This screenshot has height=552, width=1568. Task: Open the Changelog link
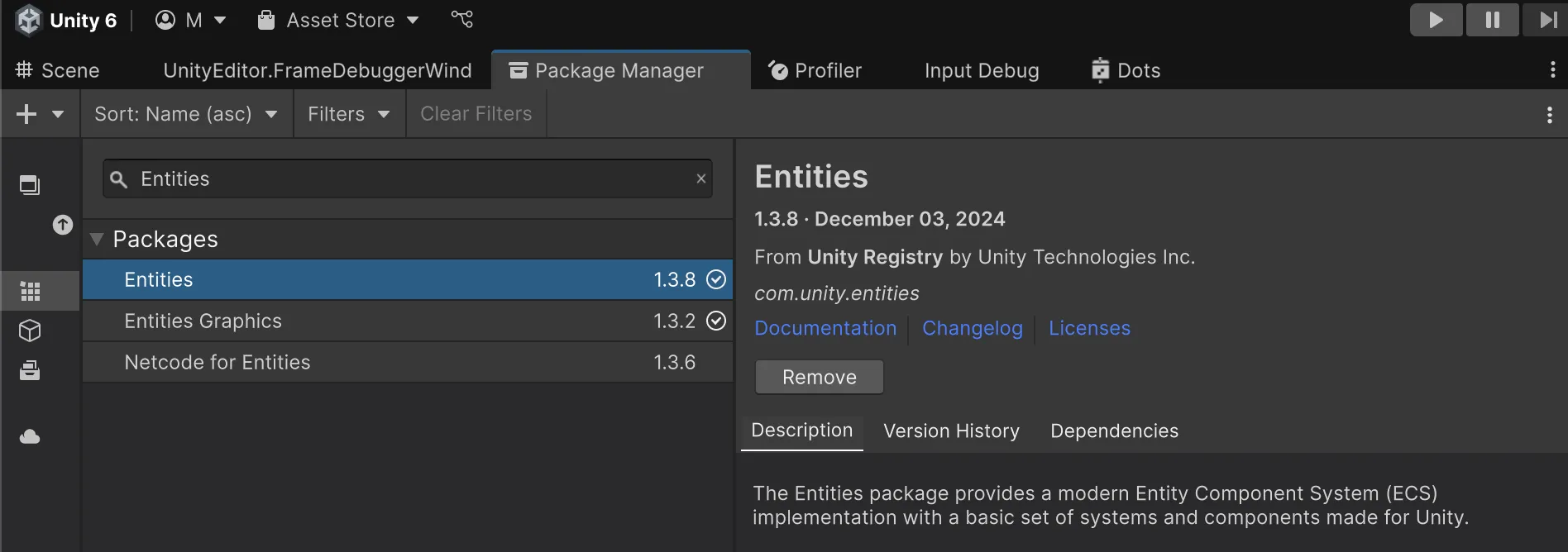973,328
